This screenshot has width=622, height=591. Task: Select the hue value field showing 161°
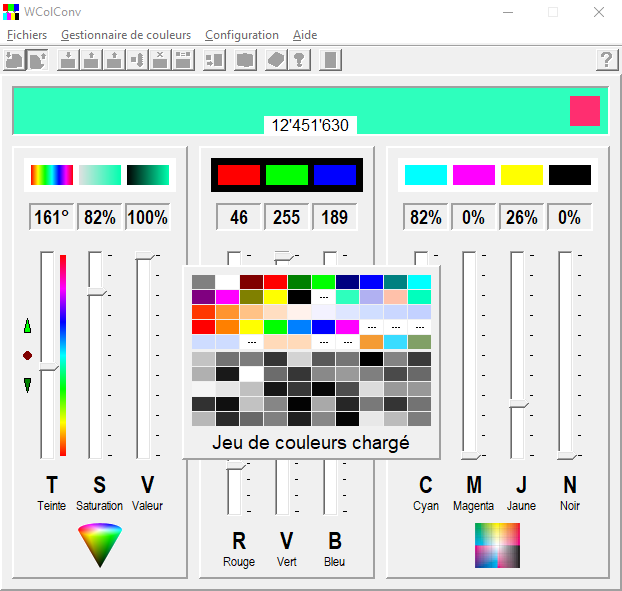(x=52, y=217)
